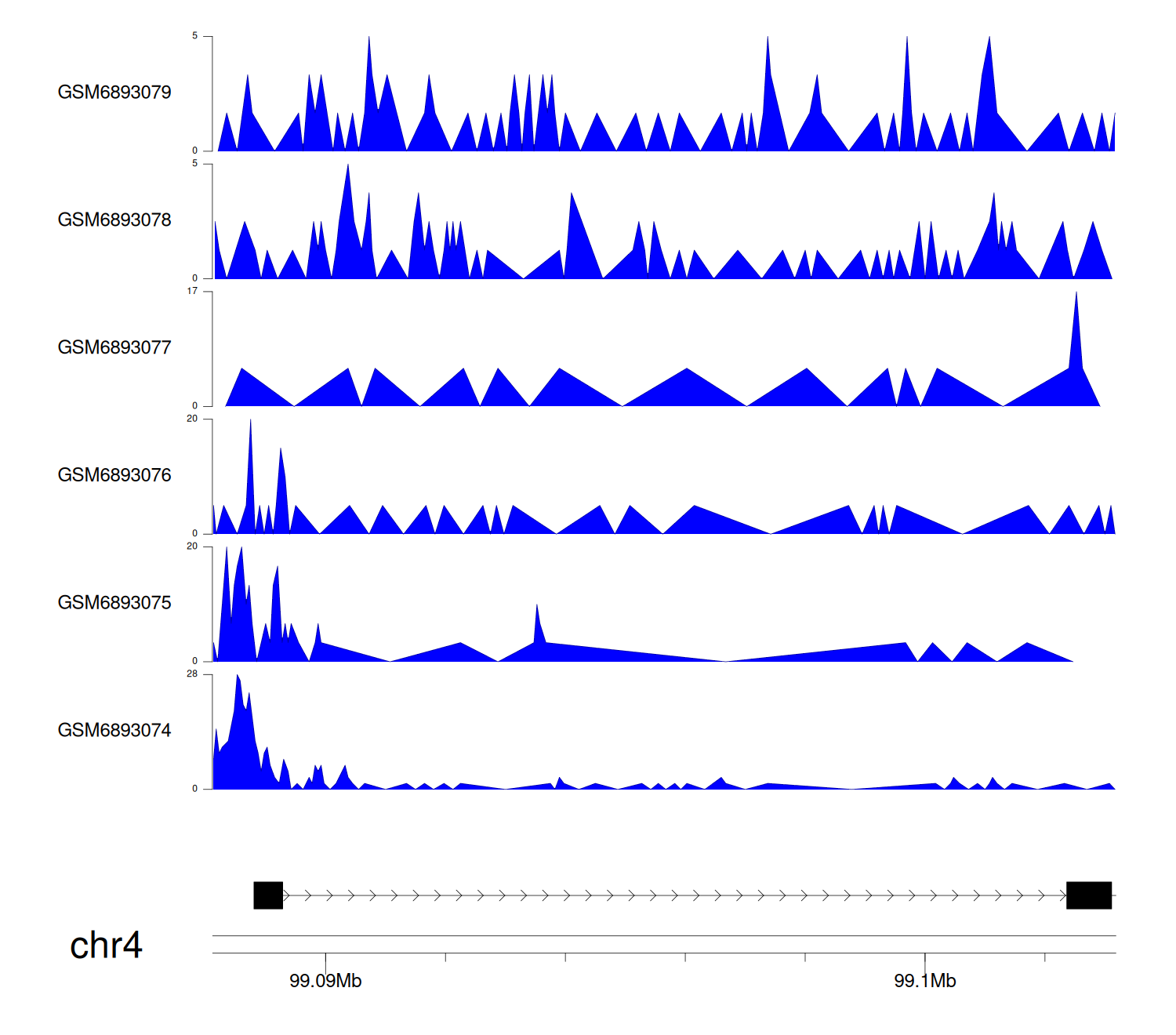The height and width of the screenshot is (1035, 1176).
Task: Click the y-axis maximum value 17
Action: (x=192, y=292)
